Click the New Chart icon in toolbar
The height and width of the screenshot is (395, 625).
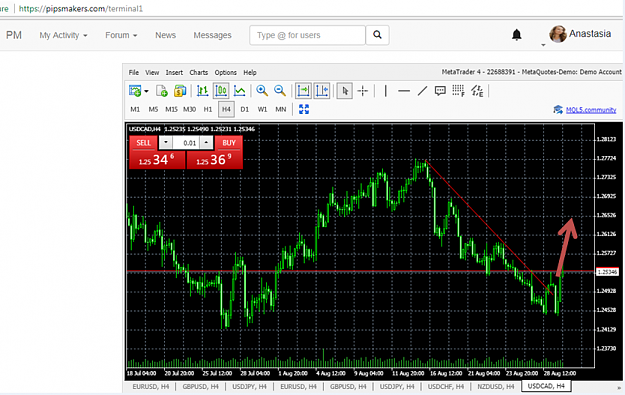135,91
